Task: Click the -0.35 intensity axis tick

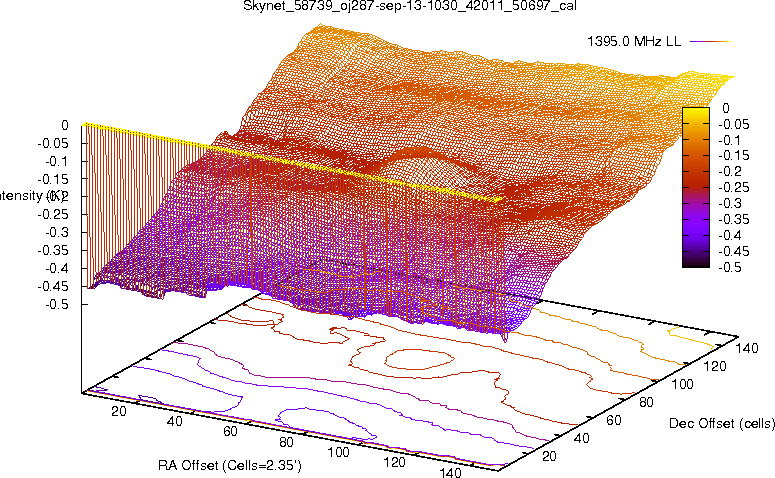Action: [53, 250]
